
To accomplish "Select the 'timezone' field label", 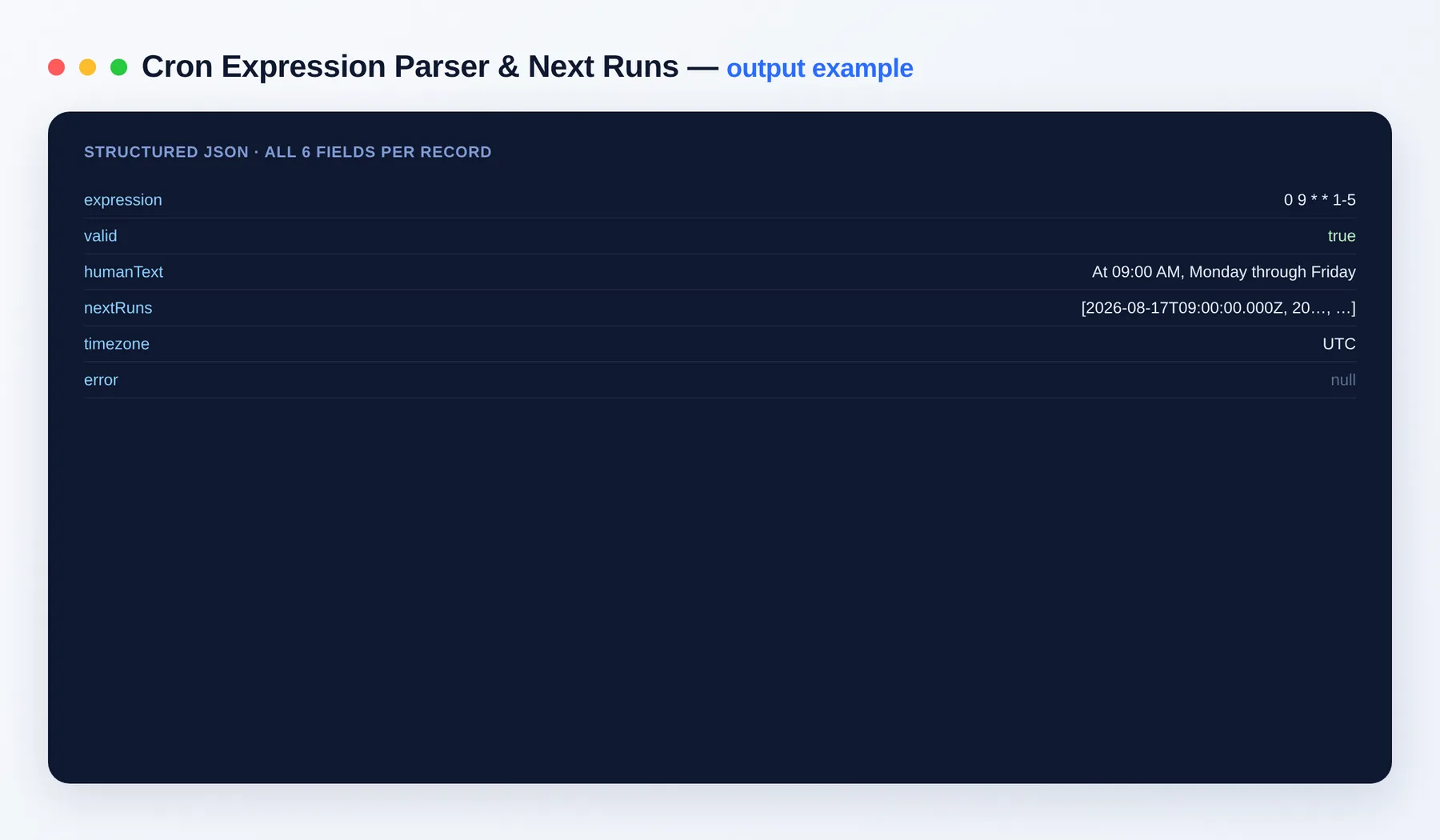I will [117, 344].
